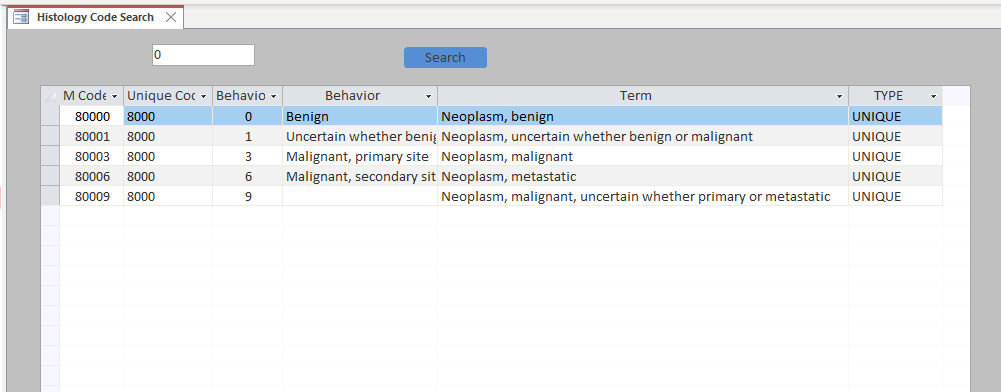Viewport: 1001px width, 392px height.
Task: Open the TYPE column filter dropdown
Action: point(933,96)
